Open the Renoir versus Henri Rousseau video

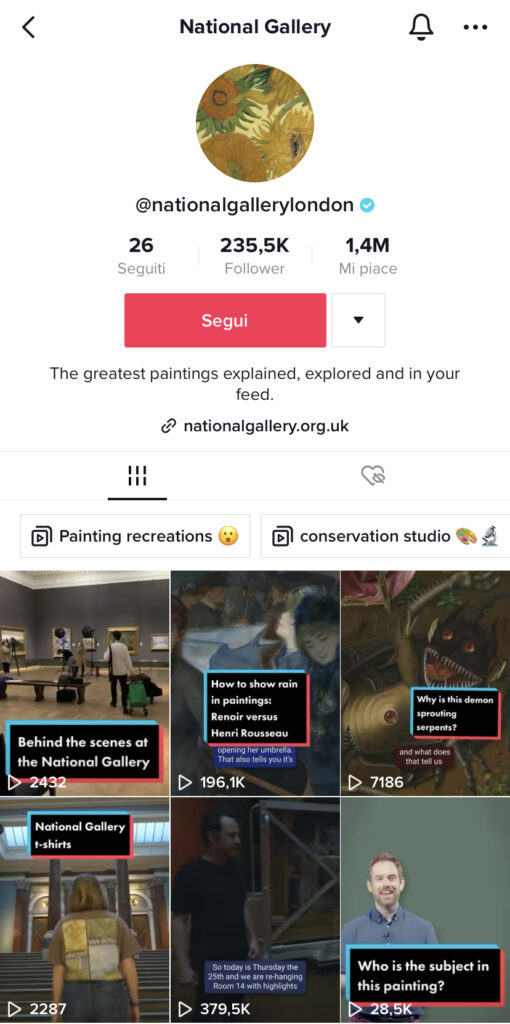click(255, 683)
